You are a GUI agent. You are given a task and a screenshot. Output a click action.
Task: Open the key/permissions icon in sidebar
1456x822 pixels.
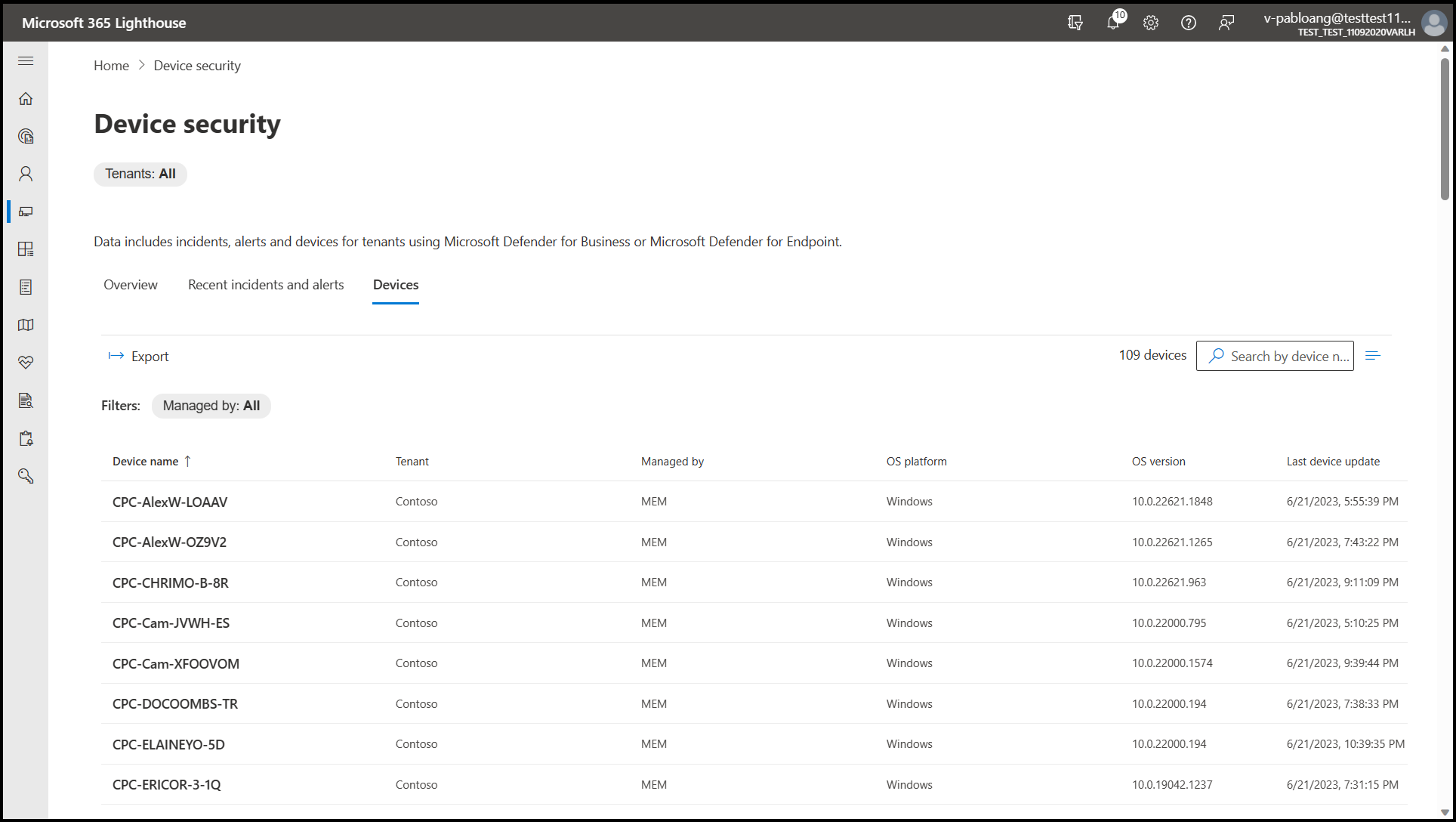click(x=26, y=476)
